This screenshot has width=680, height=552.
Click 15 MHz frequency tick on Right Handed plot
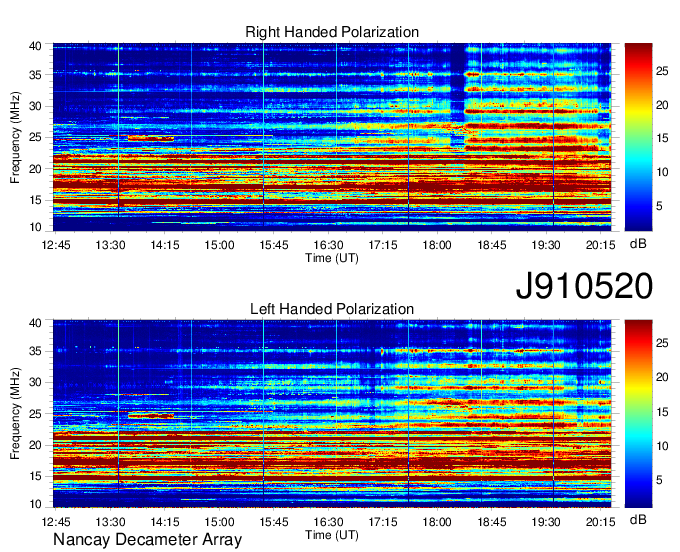(x=35, y=200)
